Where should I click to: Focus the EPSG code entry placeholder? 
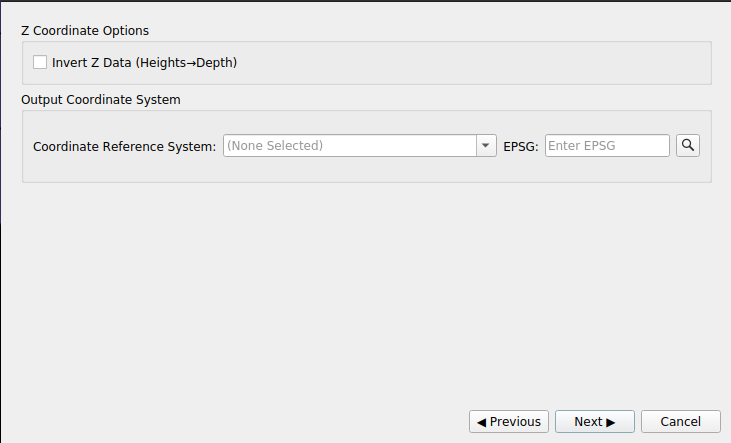tap(581, 146)
